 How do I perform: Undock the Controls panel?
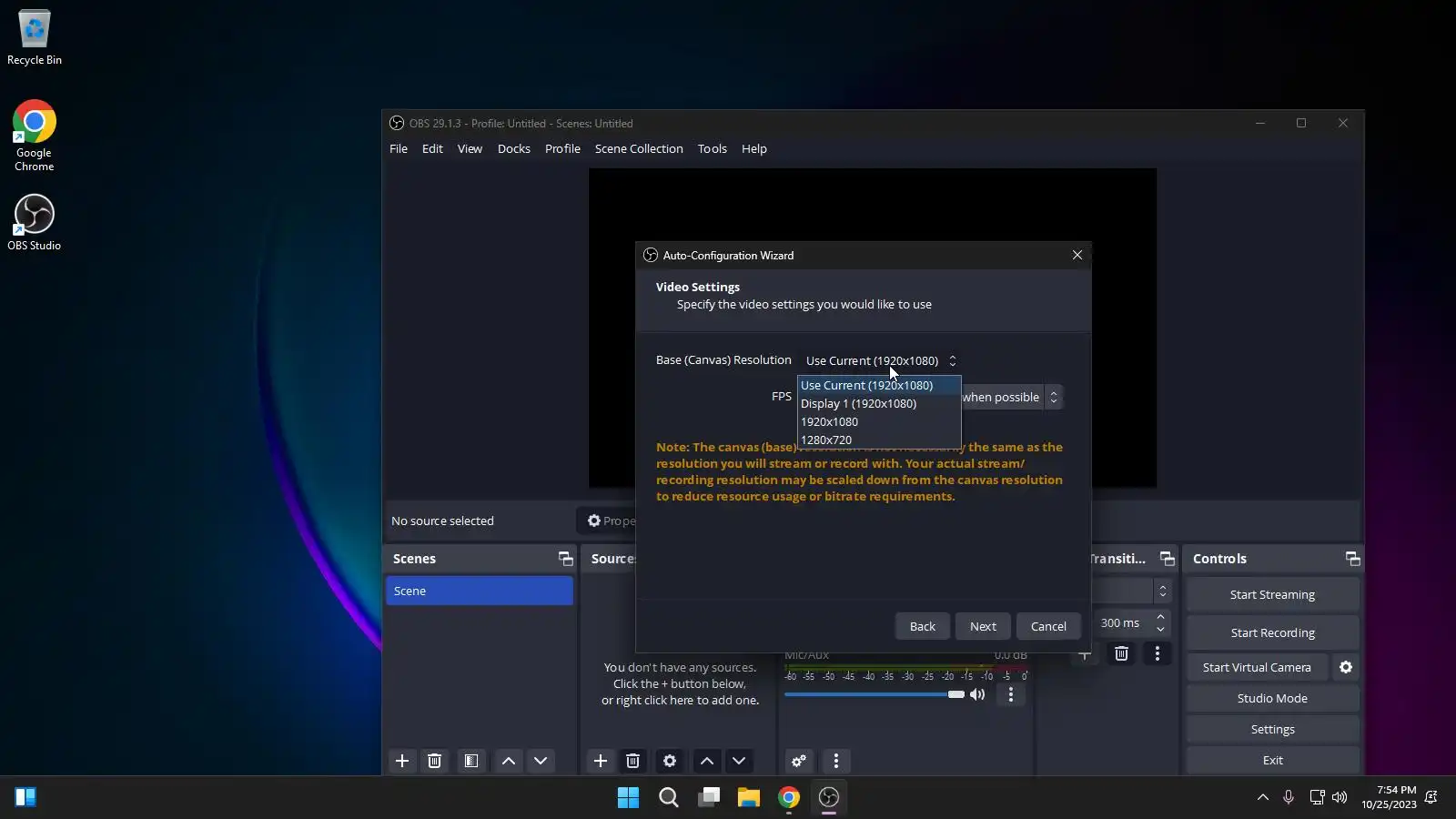click(x=1353, y=559)
